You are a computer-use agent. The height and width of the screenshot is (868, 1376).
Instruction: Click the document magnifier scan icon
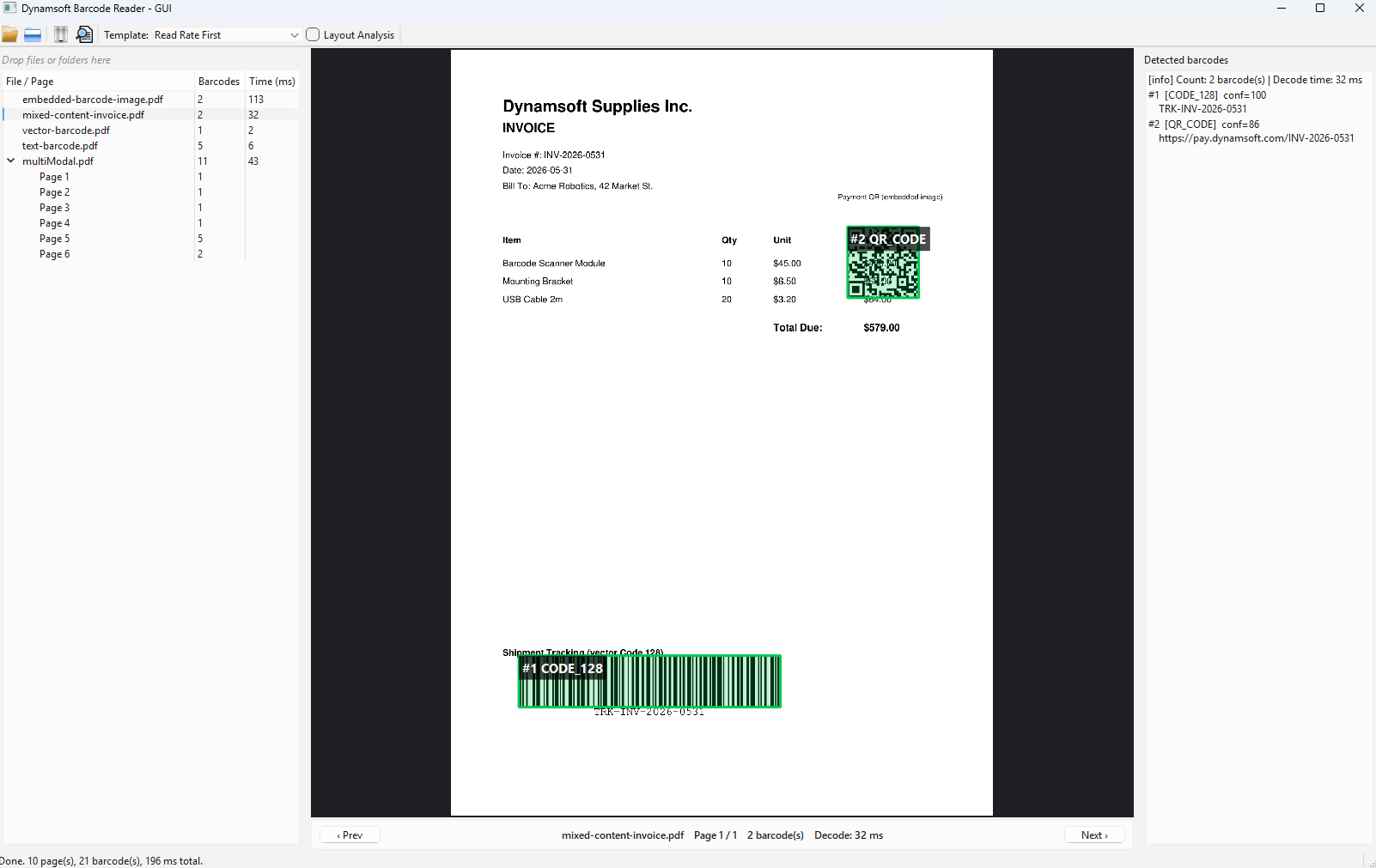pyautogui.click(x=84, y=34)
